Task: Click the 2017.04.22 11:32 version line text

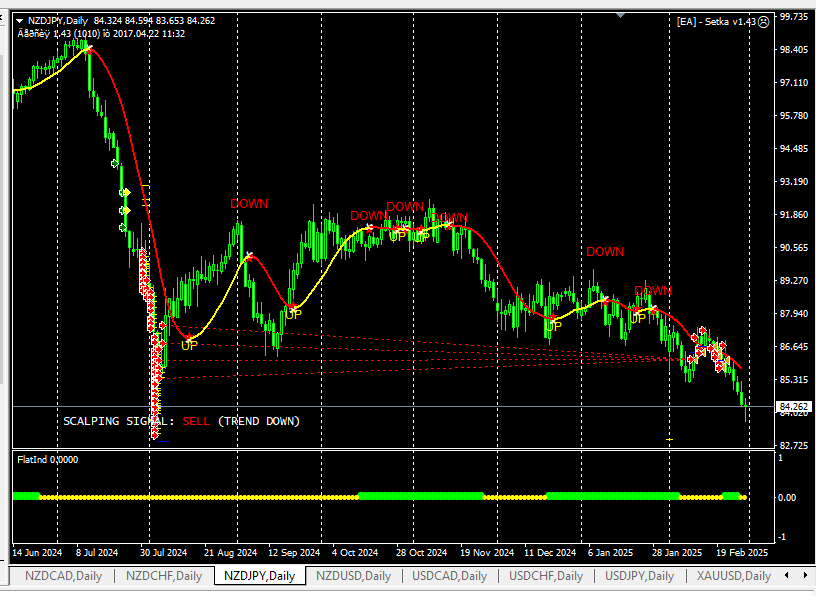Action: (x=101, y=34)
